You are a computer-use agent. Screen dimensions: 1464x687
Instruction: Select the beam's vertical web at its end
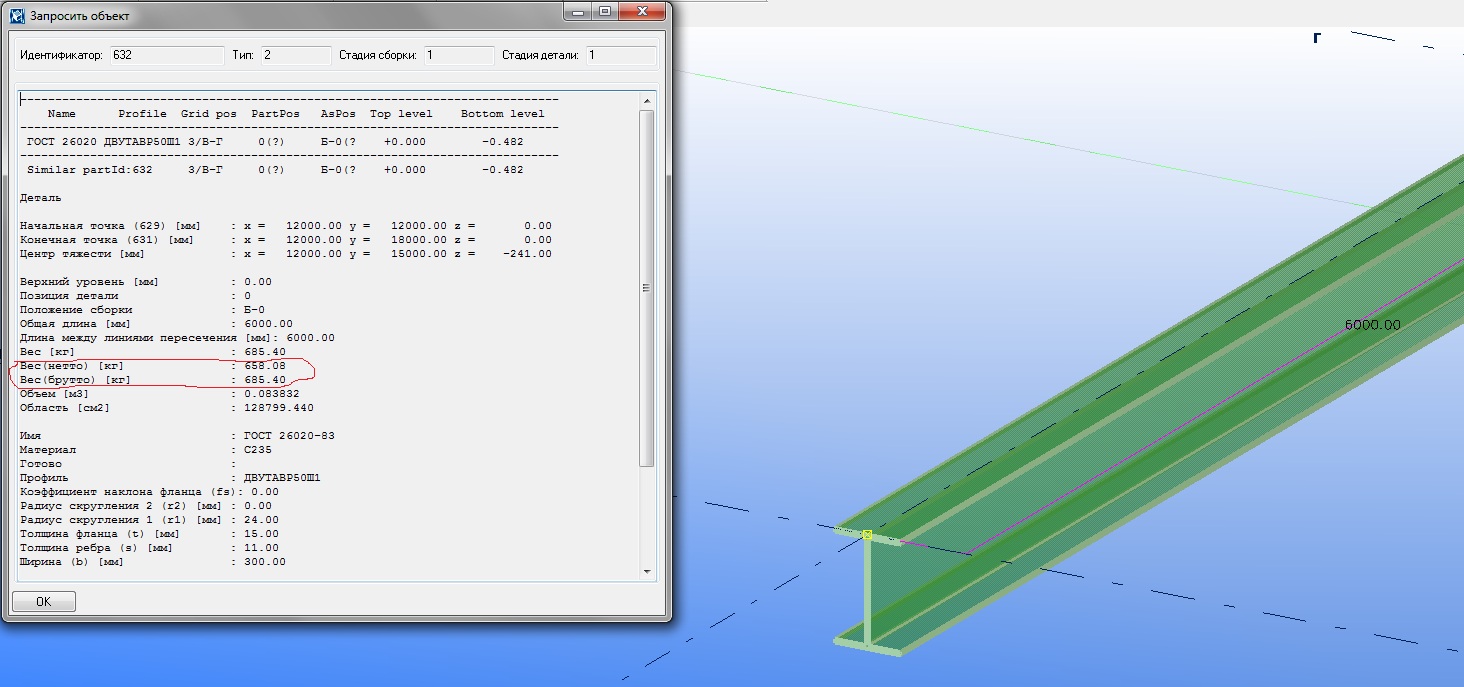pos(867,590)
